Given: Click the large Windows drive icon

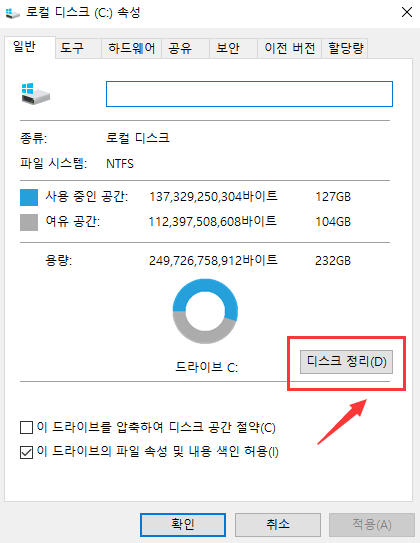Looking at the screenshot, I should coord(36,94).
